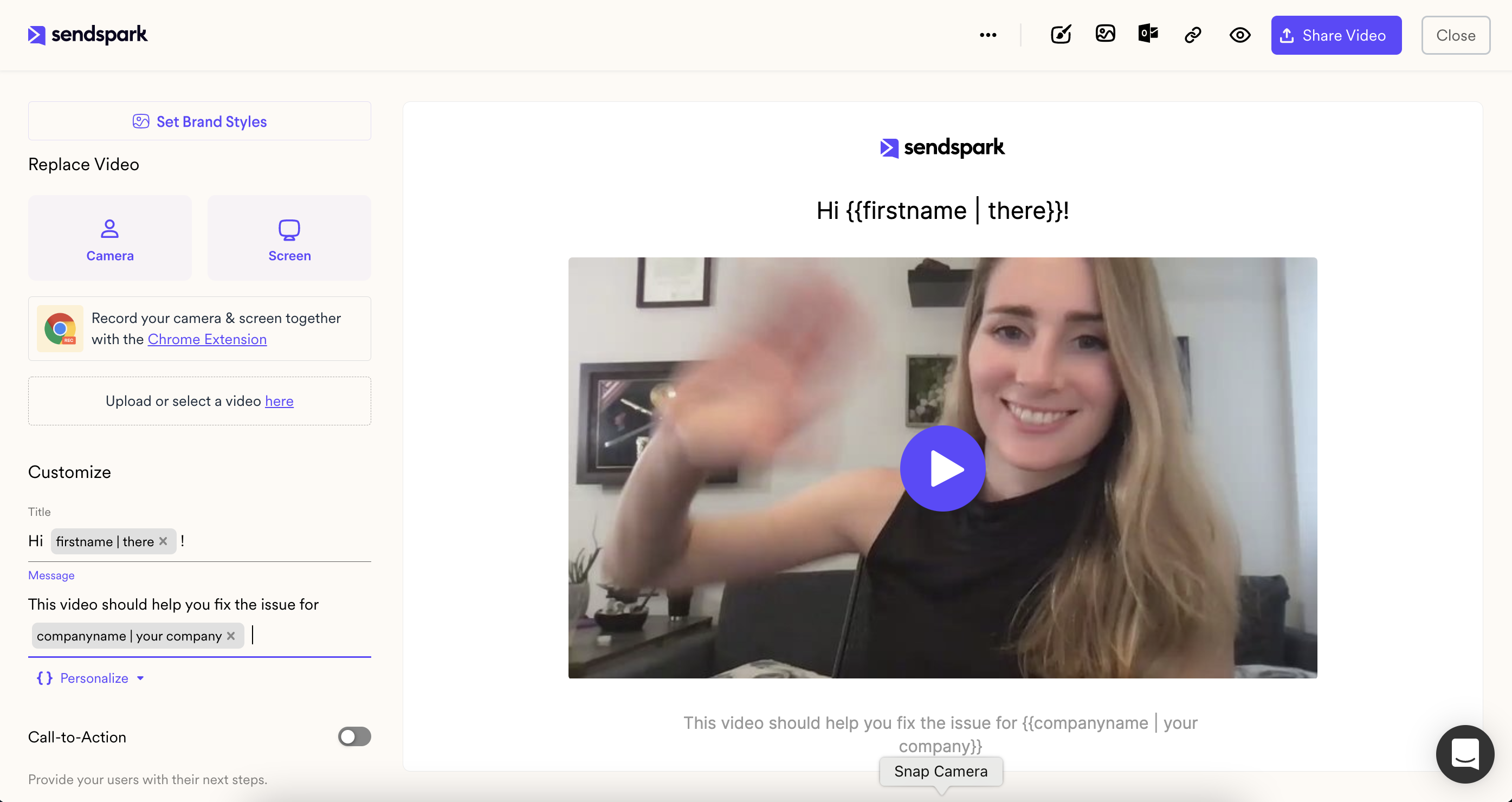Click the Camera recording option
The width and height of the screenshot is (1512, 802).
pos(110,237)
